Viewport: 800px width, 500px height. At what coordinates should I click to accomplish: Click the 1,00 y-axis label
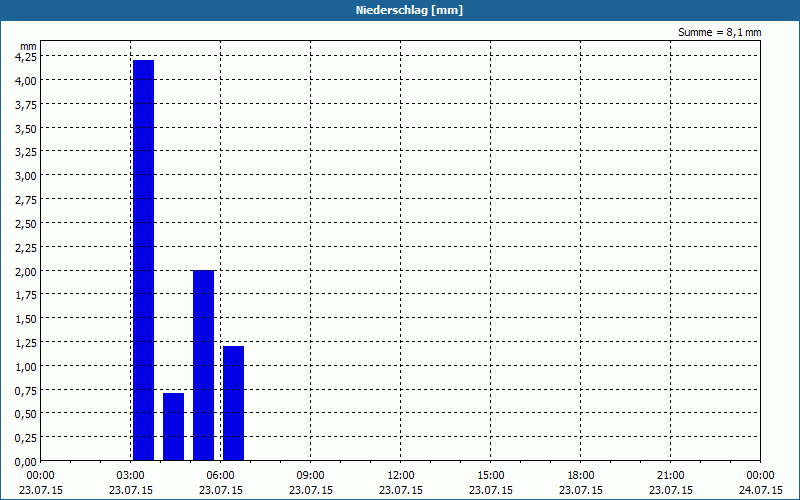(26, 366)
